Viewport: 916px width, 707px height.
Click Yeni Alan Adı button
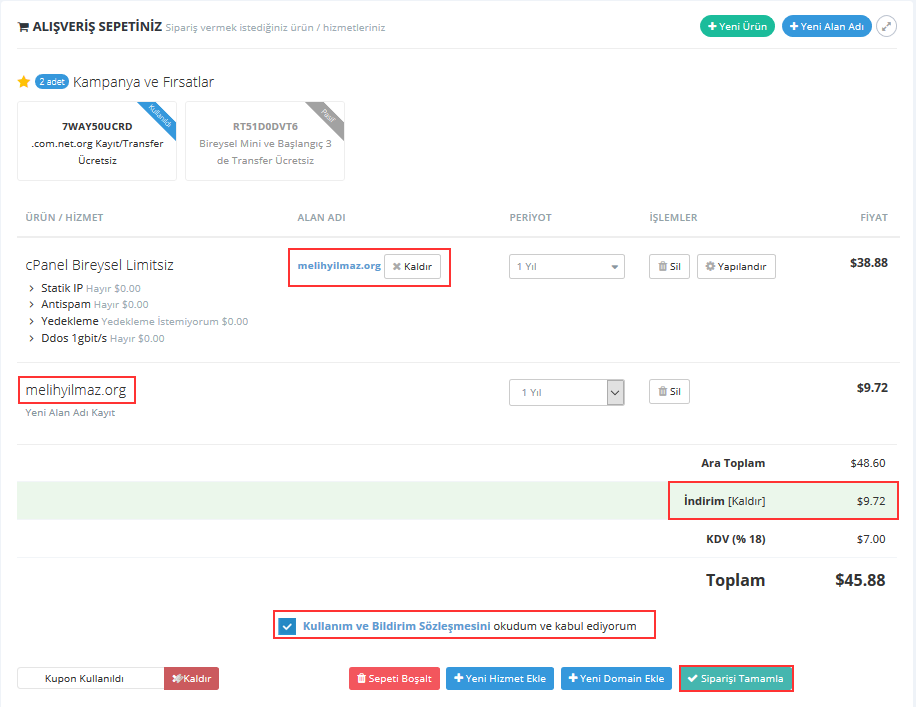coord(826,27)
